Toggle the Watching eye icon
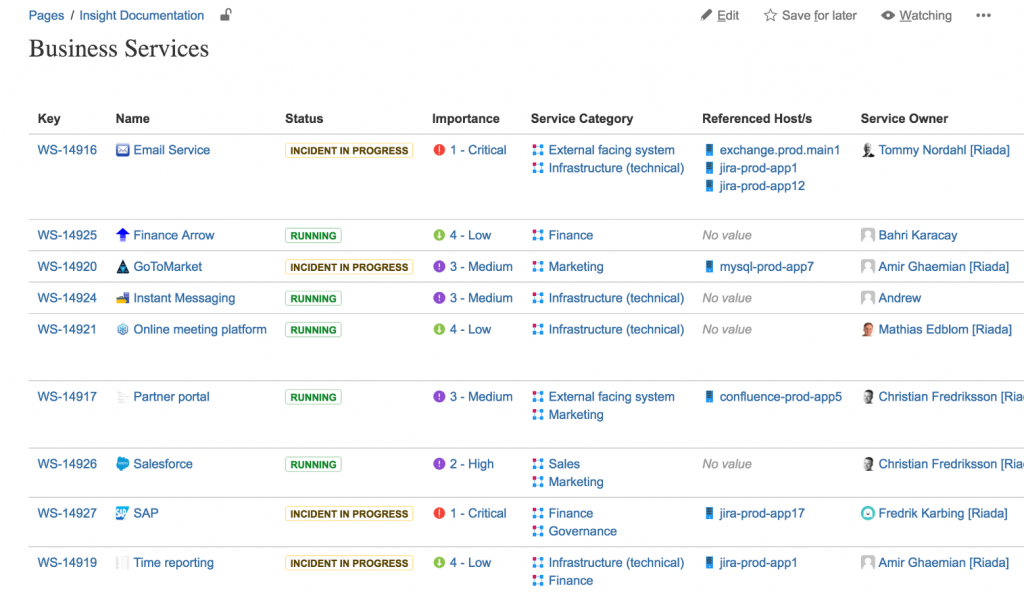This screenshot has width=1024, height=592. point(888,15)
